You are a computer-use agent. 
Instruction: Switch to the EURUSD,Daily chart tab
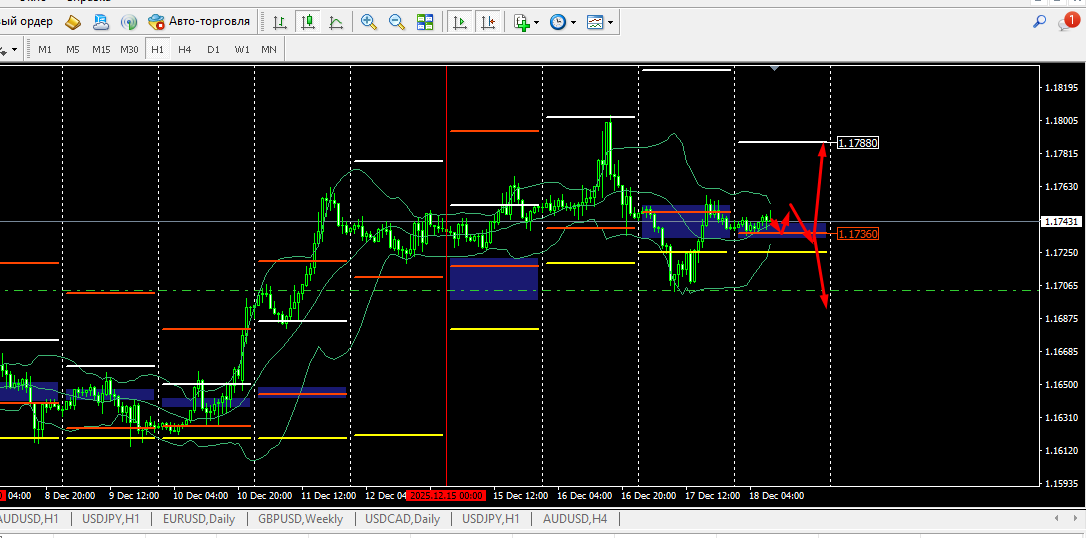pos(199,519)
